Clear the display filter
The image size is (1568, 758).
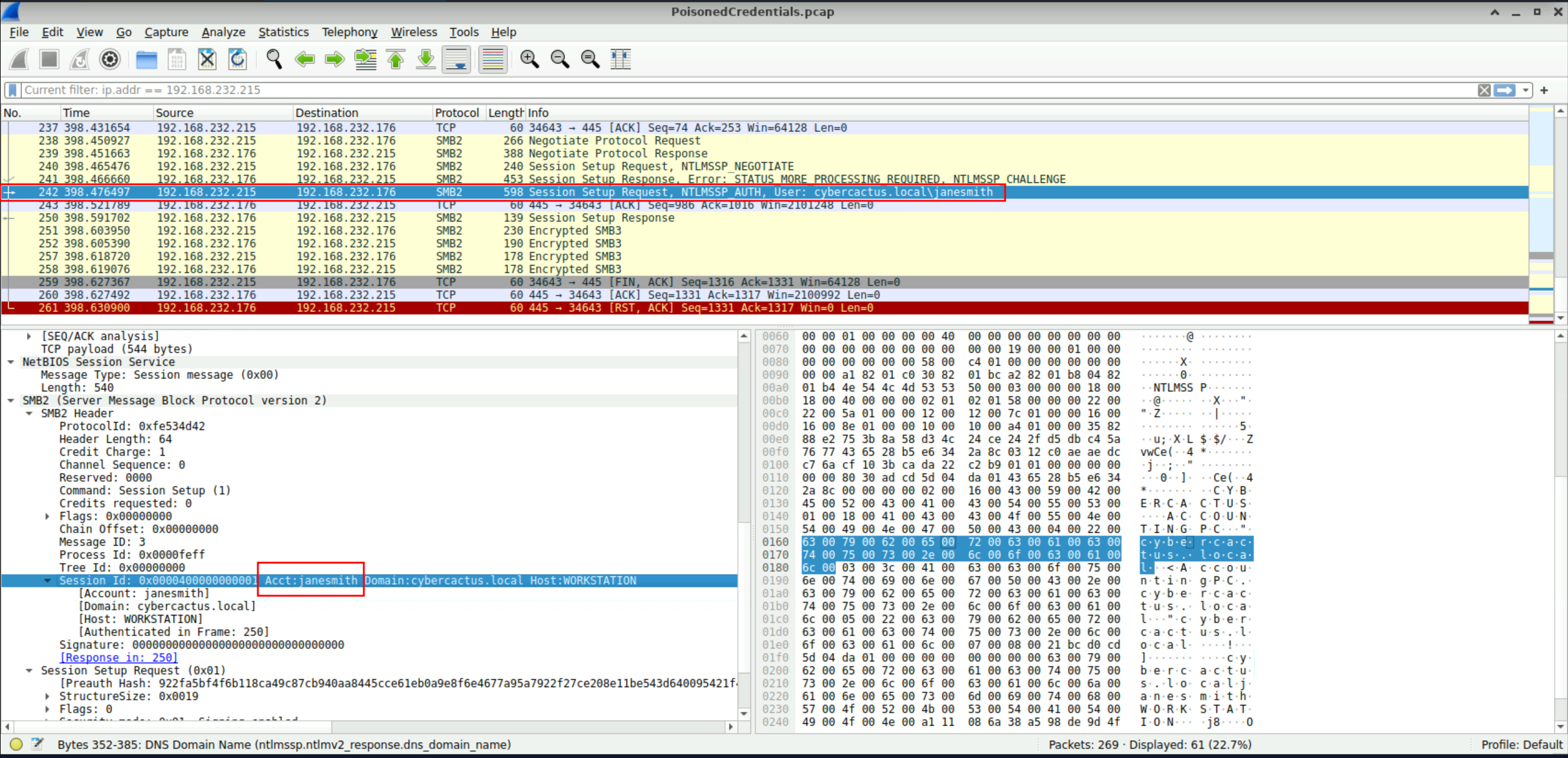[1484, 91]
